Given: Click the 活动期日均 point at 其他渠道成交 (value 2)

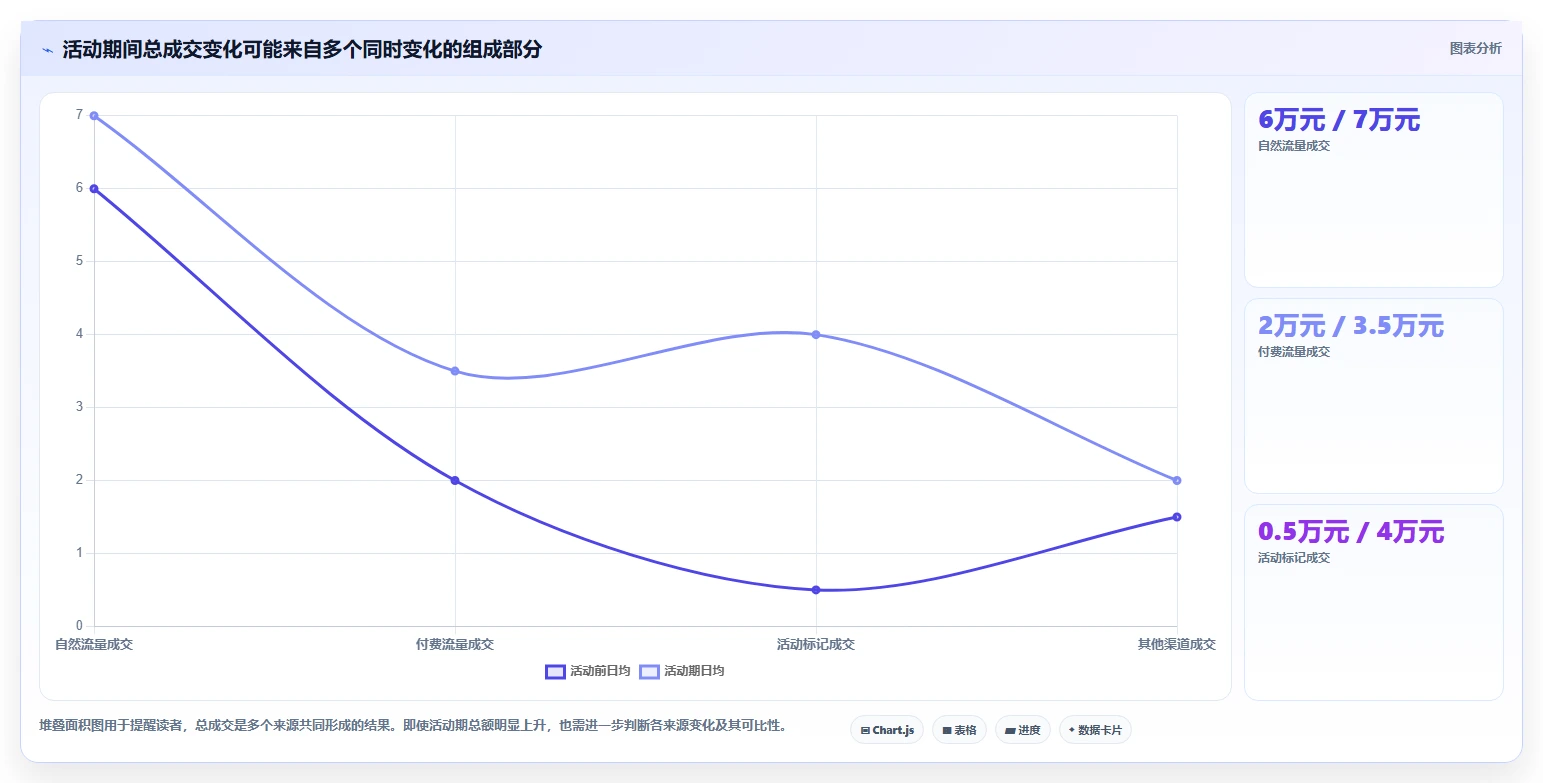Looking at the screenshot, I should pyautogui.click(x=1177, y=480).
